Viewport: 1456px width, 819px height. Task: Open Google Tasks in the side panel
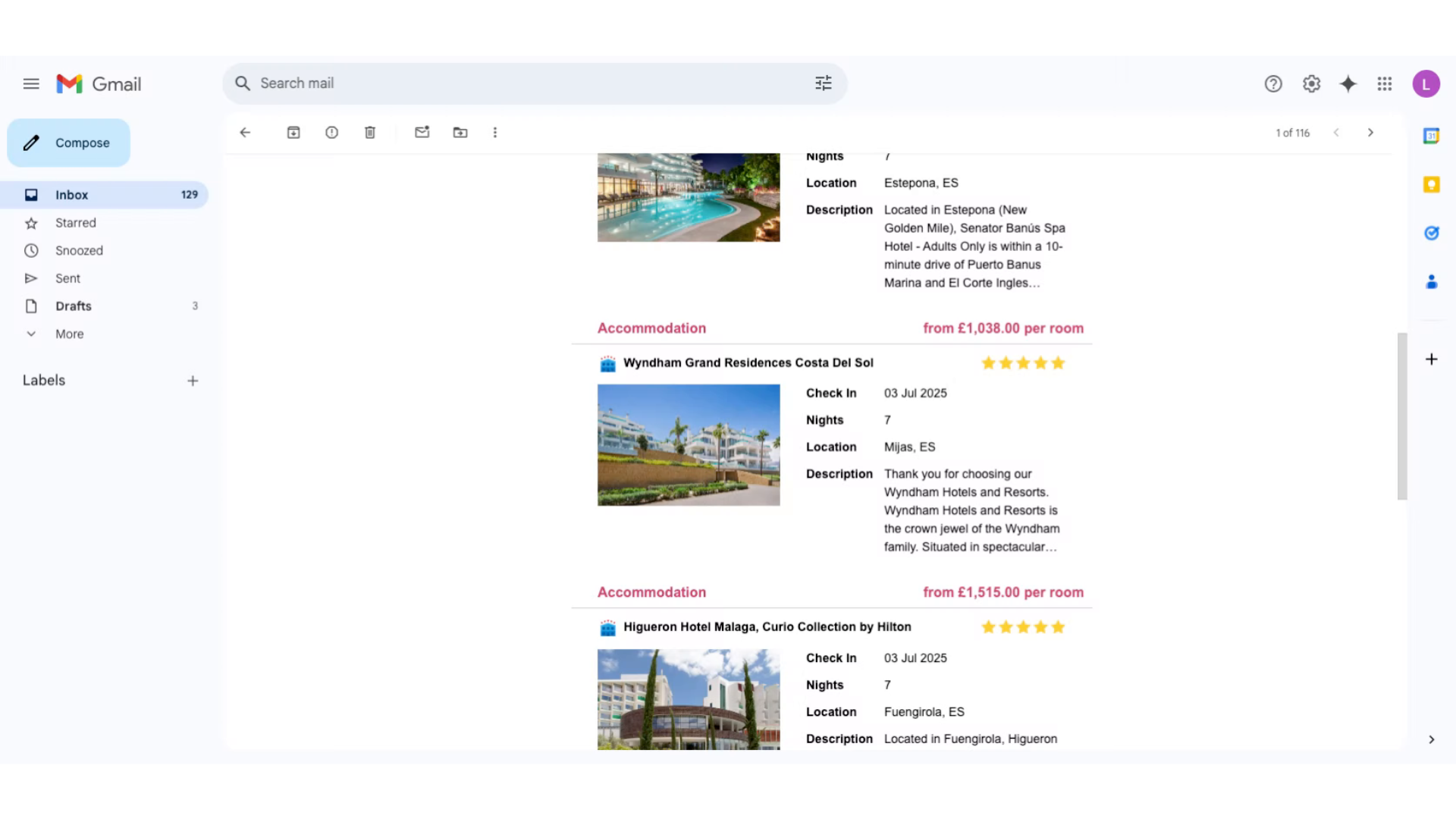point(1431,234)
